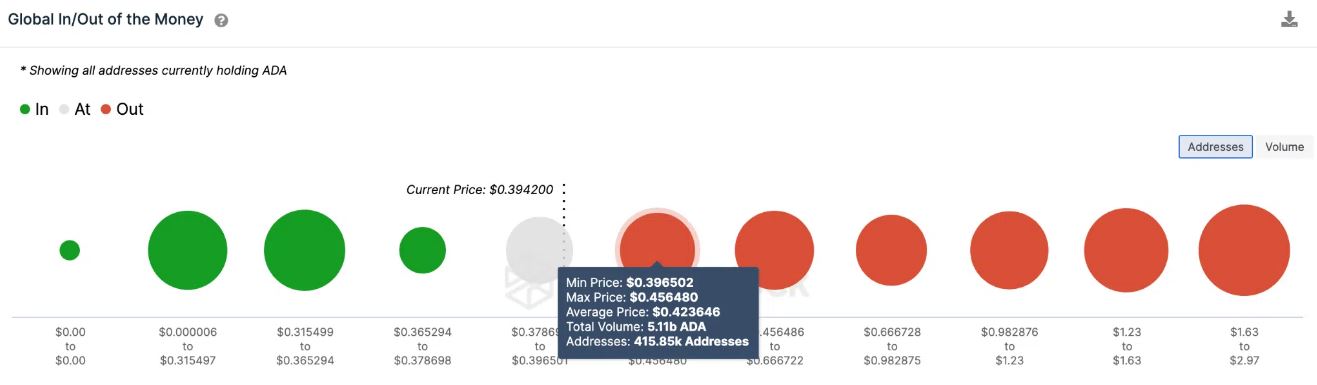
Task: Select the Addresses view button
Action: click(1215, 147)
